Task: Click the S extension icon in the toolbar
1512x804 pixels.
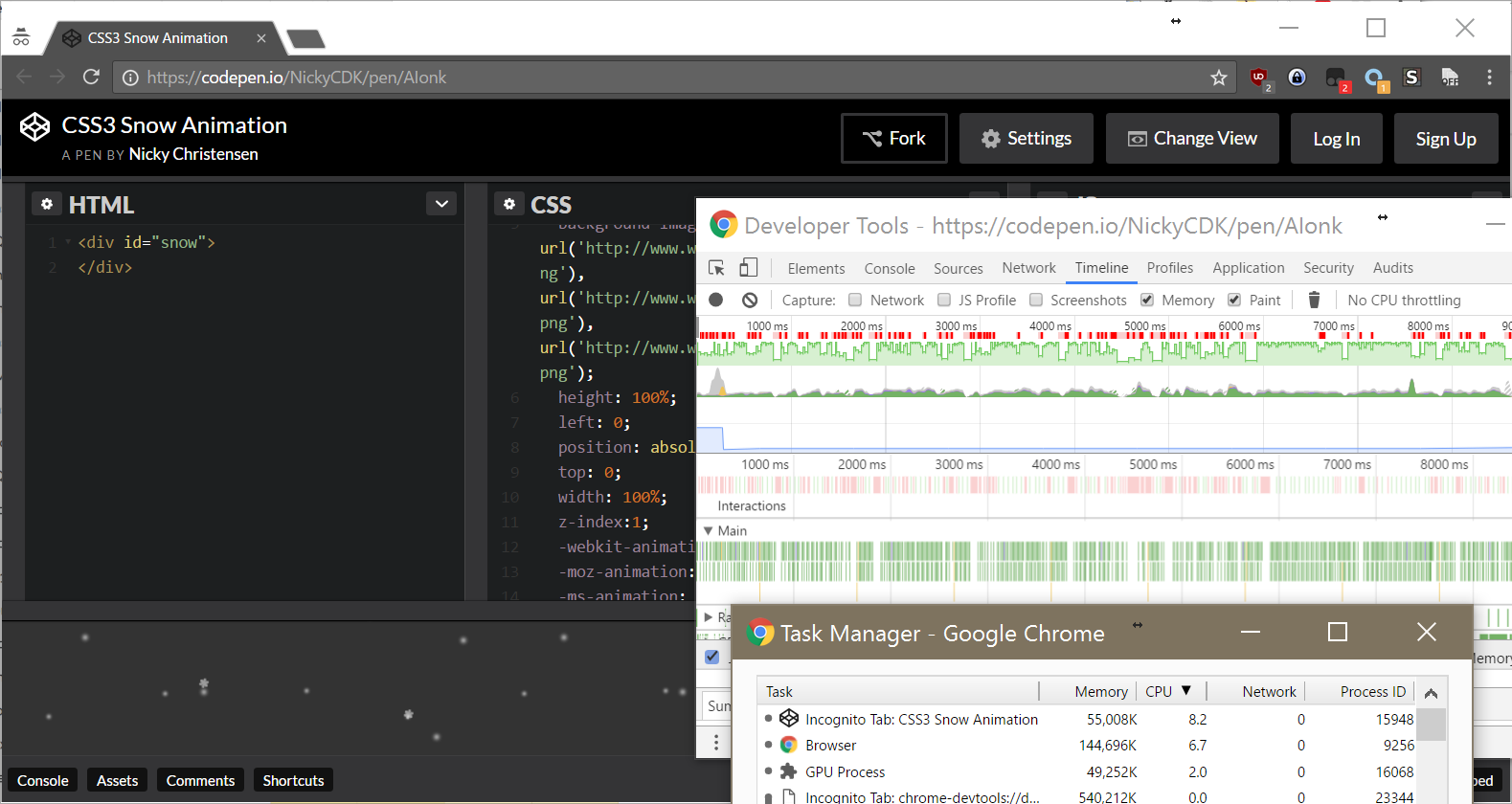Action: pyautogui.click(x=1411, y=78)
